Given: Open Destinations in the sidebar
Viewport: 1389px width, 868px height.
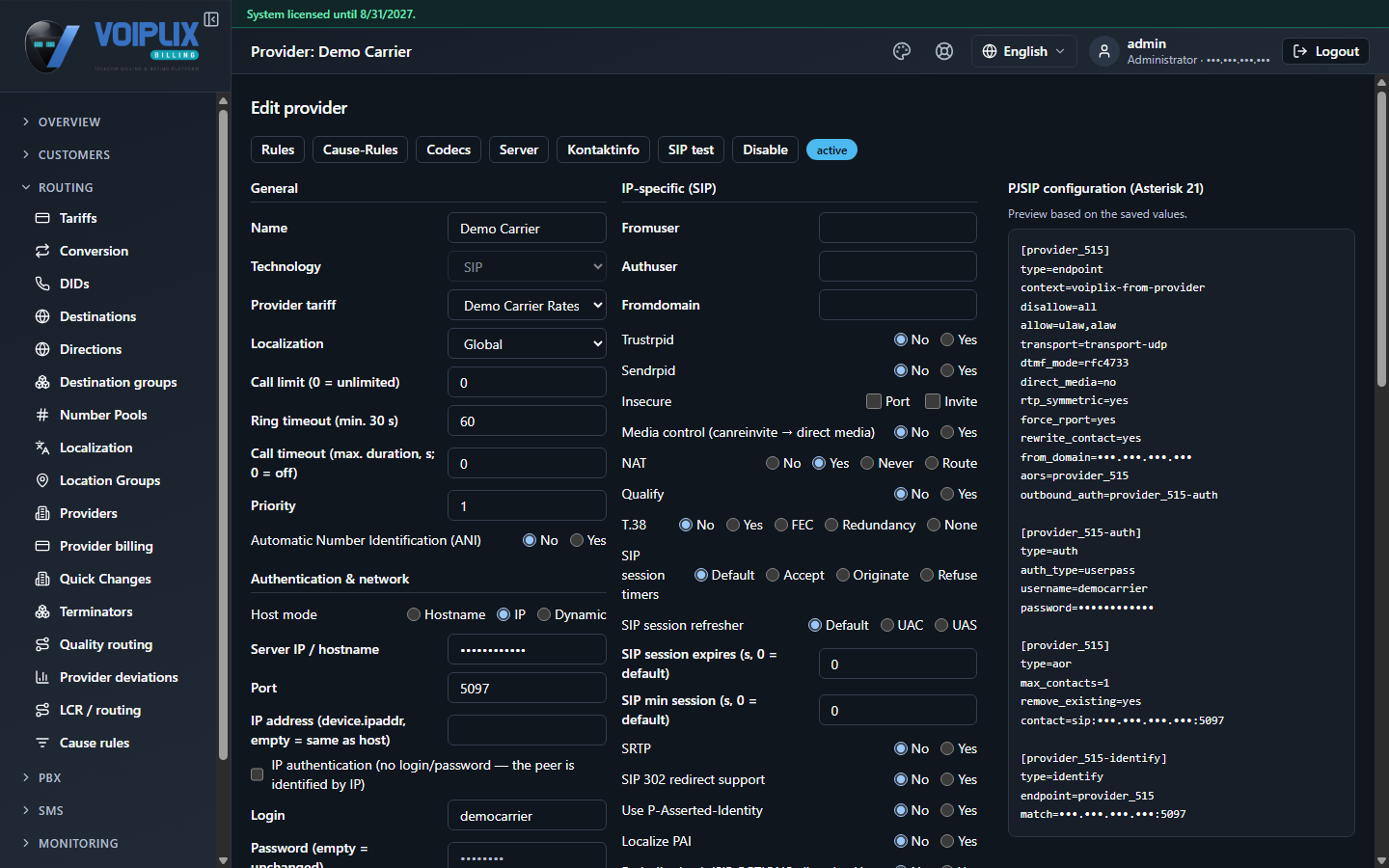Looking at the screenshot, I should 97,316.
